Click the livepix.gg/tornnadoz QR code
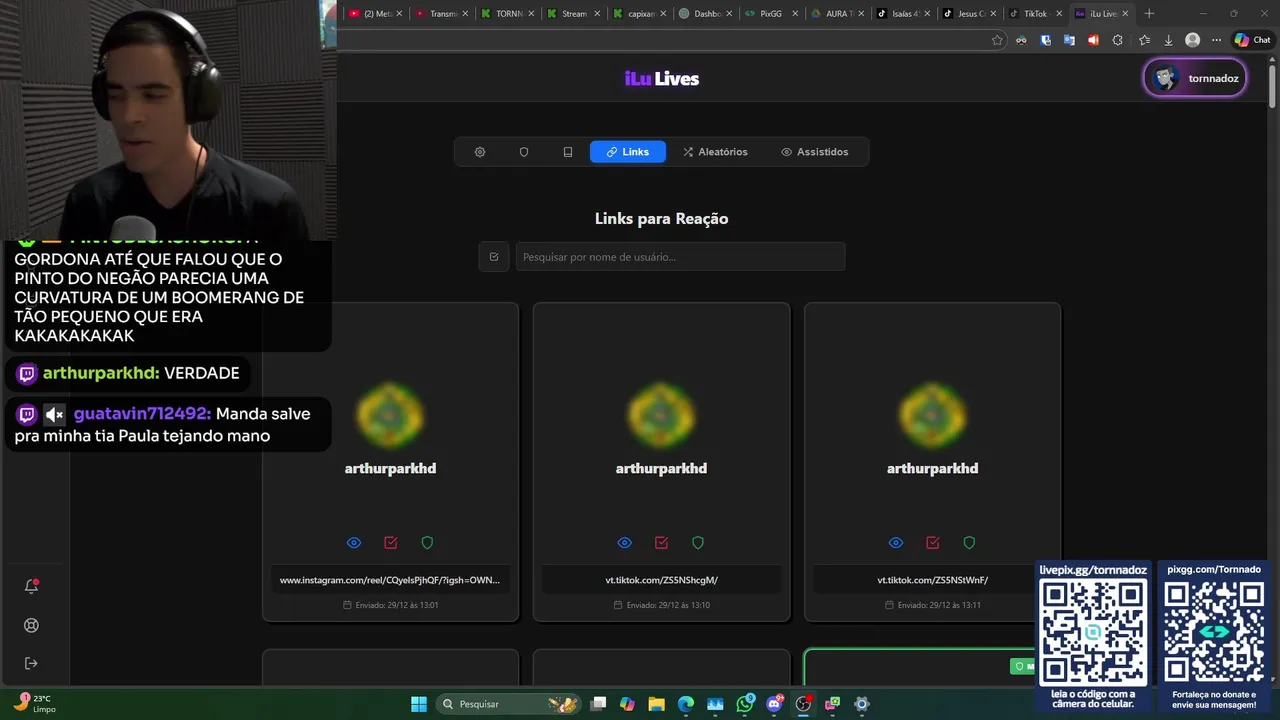This screenshot has height=720, width=1280. pos(1093,632)
